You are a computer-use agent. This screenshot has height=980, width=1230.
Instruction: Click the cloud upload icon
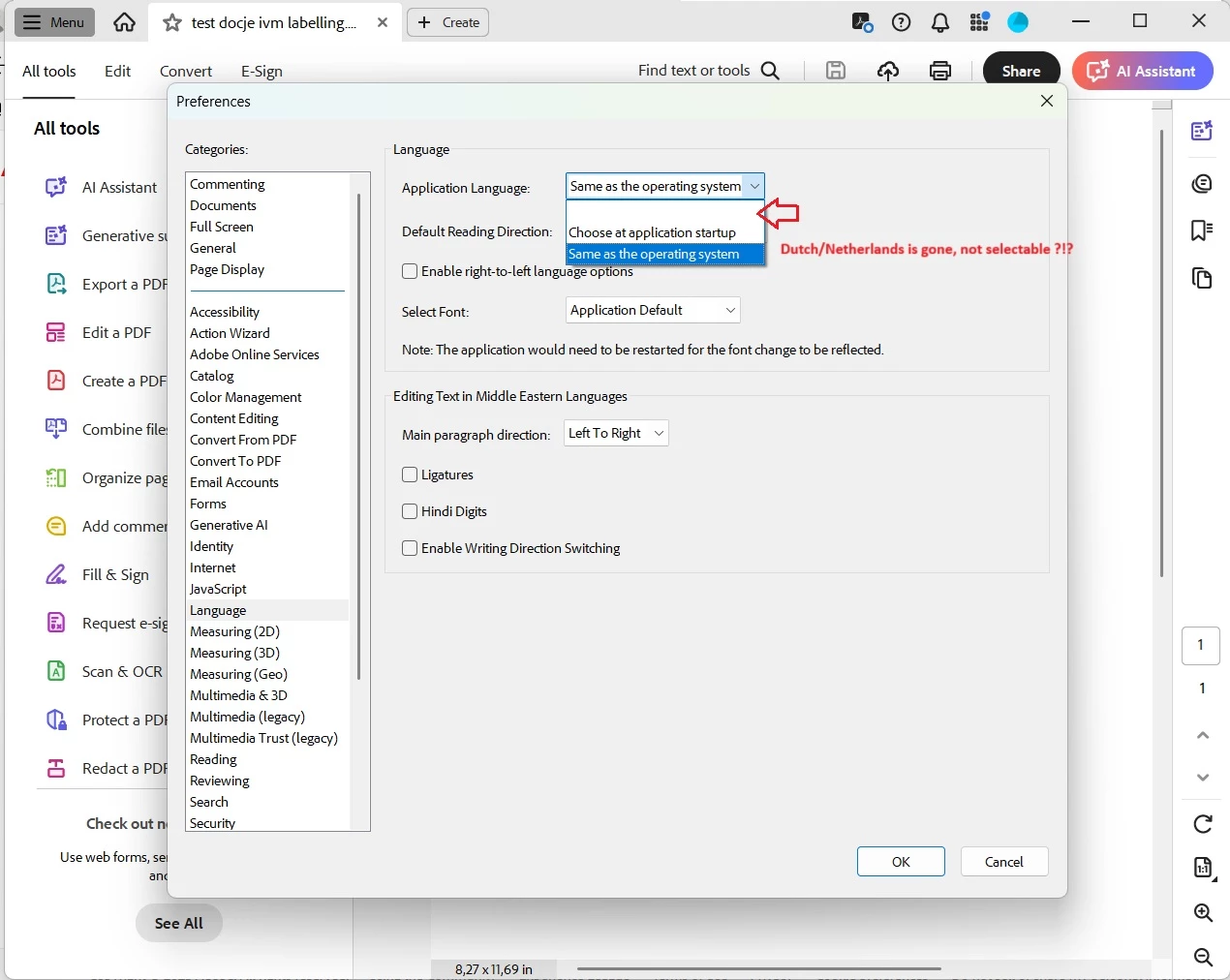click(888, 71)
